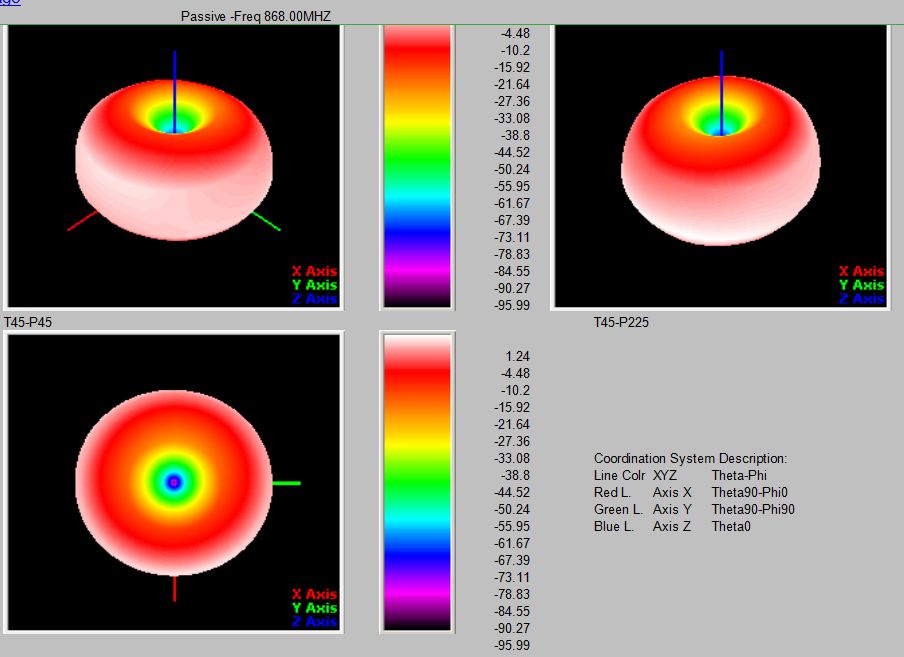Click the Passive -Freq 868.00MHZ title
904x657 pixels.
255,16
